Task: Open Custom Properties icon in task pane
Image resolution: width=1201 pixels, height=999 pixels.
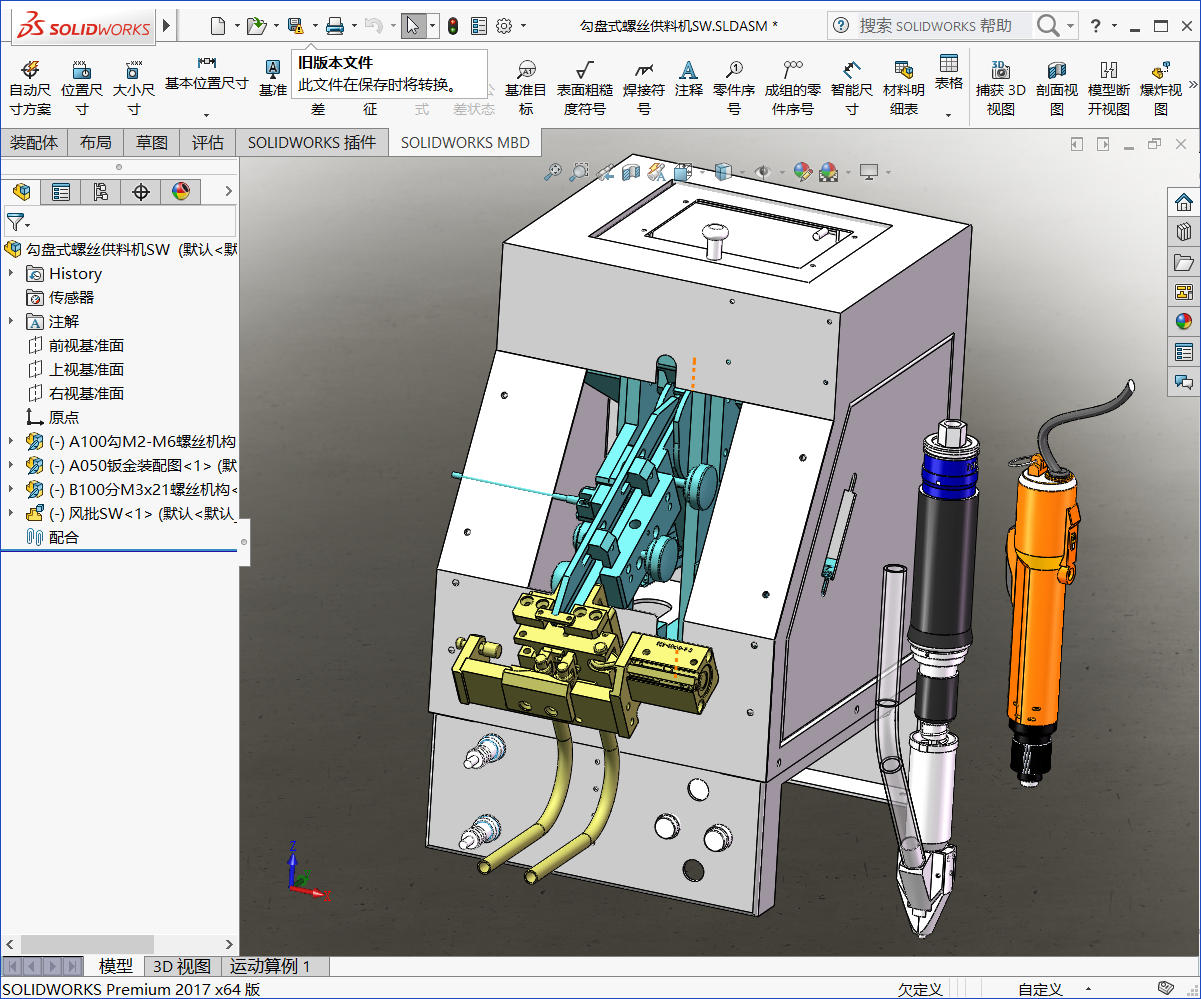Action: pyautogui.click(x=1184, y=352)
